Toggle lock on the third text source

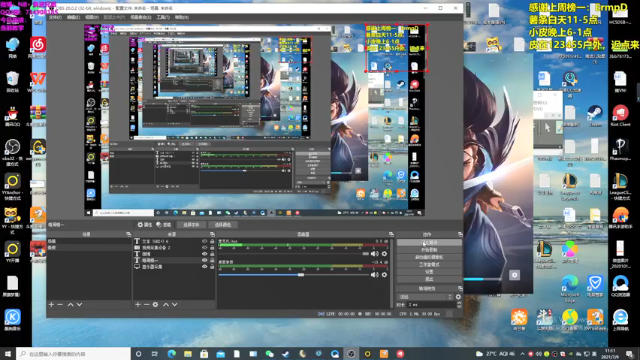tap(212, 254)
